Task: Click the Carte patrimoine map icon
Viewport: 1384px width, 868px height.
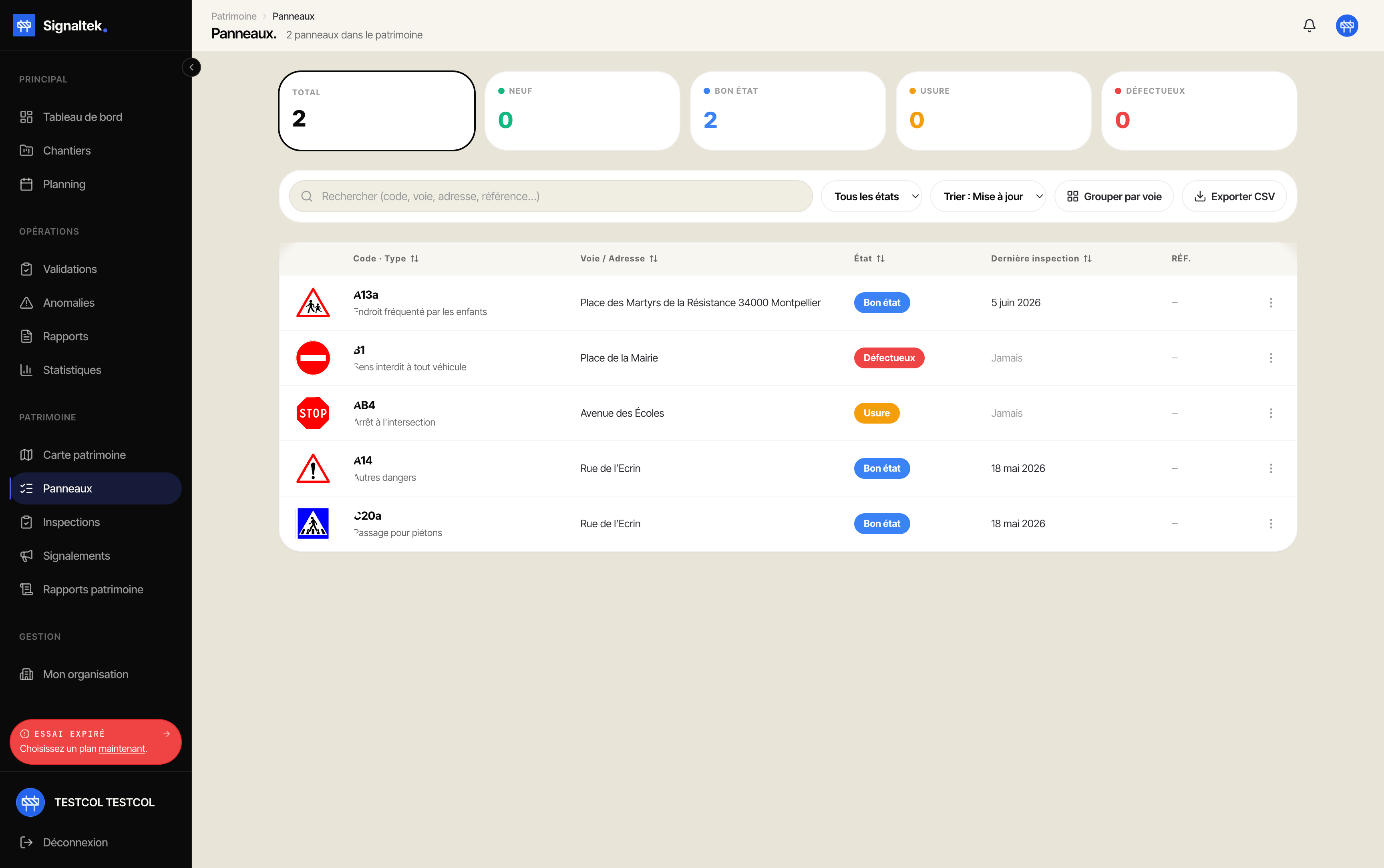Action: [x=26, y=455]
